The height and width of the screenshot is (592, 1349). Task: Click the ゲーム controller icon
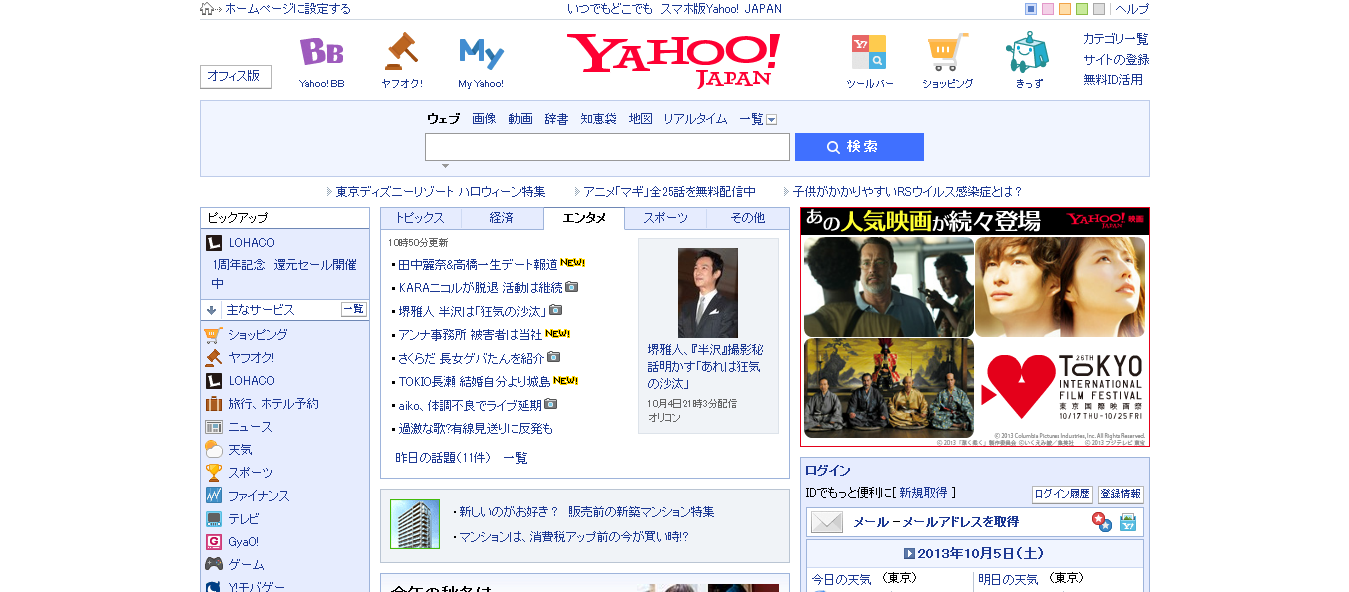tap(213, 565)
